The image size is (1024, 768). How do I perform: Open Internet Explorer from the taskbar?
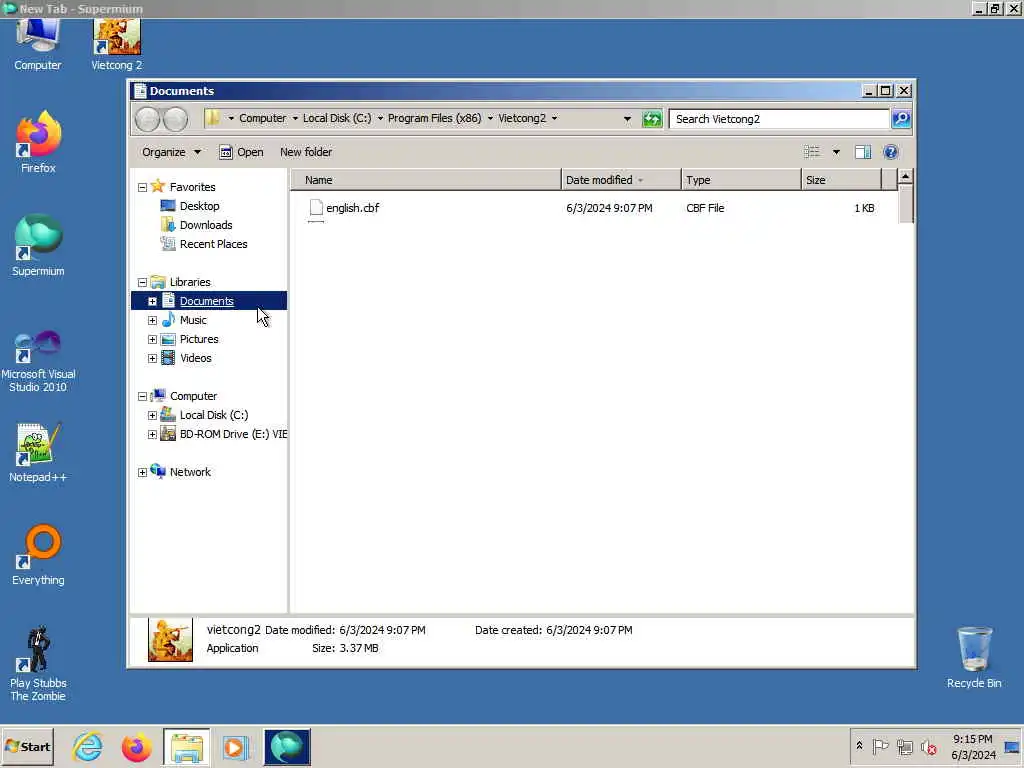pos(88,746)
